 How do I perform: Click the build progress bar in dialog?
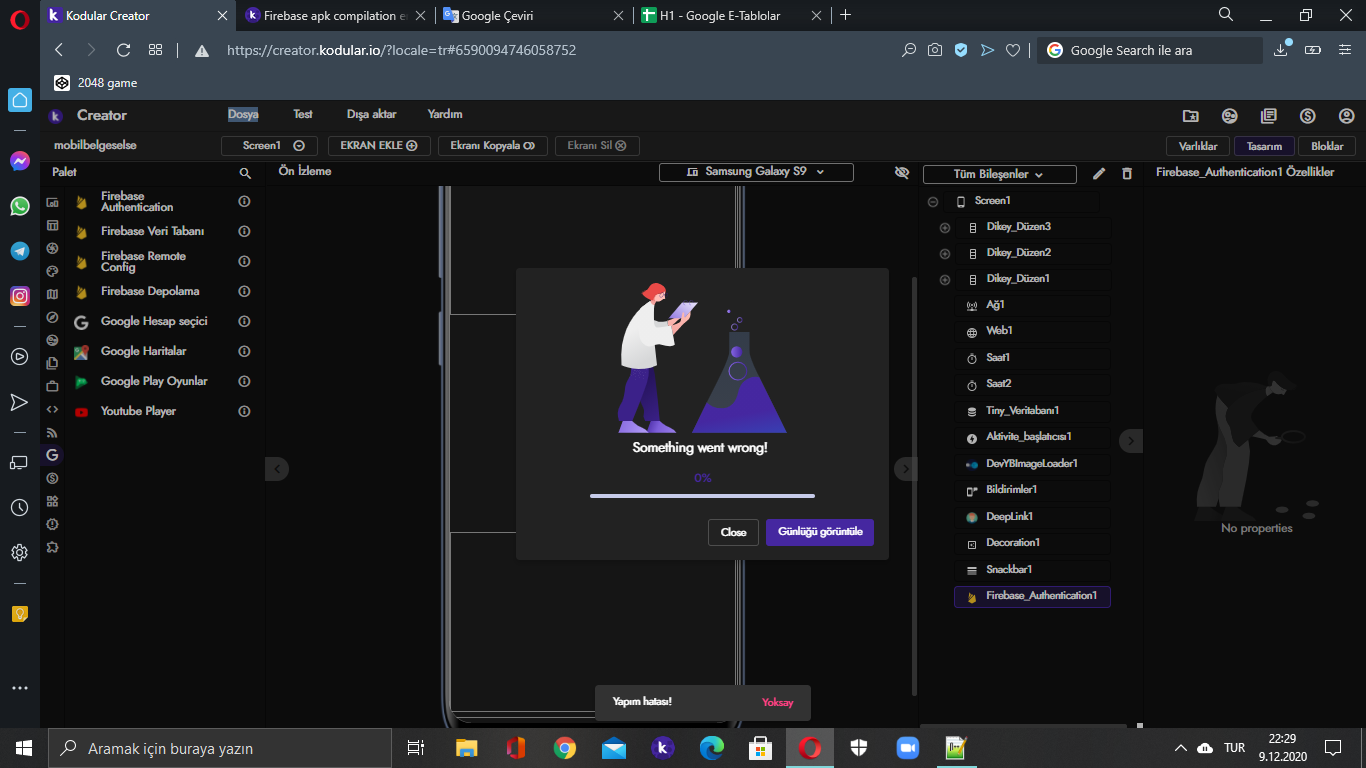(x=702, y=495)
